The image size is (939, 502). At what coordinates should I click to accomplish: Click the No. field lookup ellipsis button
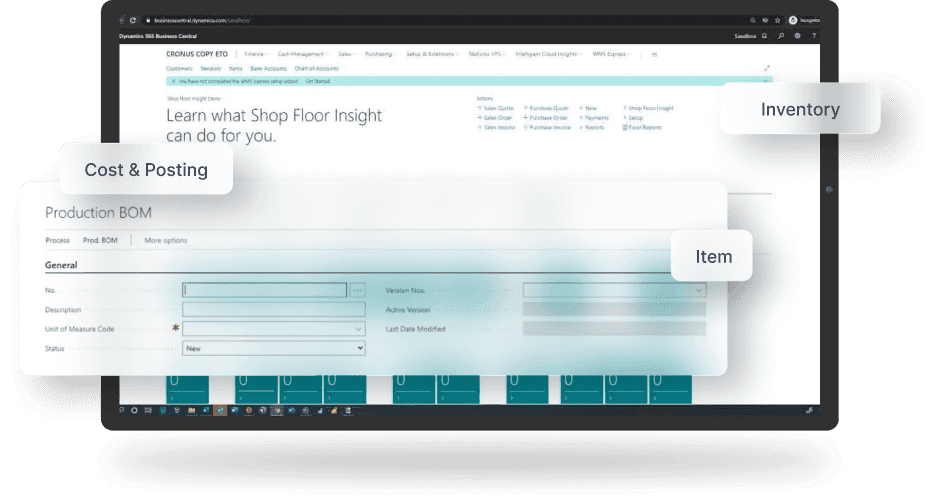coord(359,290)
